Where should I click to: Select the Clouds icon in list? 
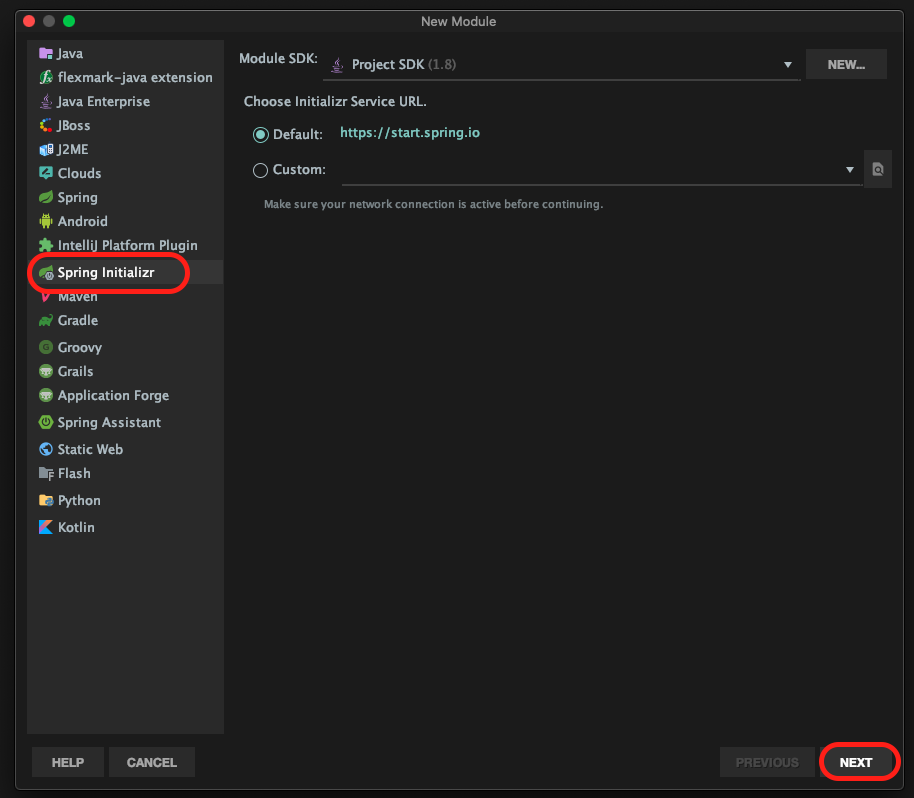pyautogui.click(x=45, y=173)
